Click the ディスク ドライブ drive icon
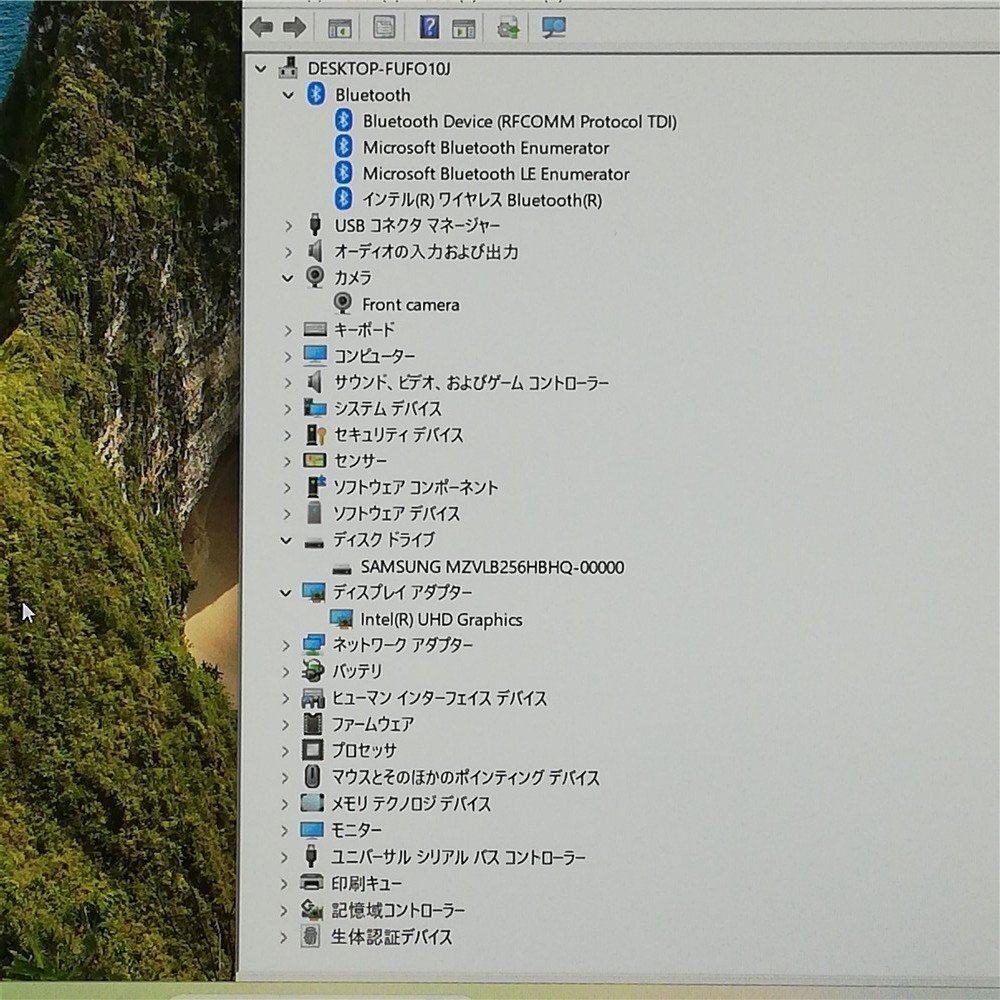 pyautogui.click(x=314, y=543)
